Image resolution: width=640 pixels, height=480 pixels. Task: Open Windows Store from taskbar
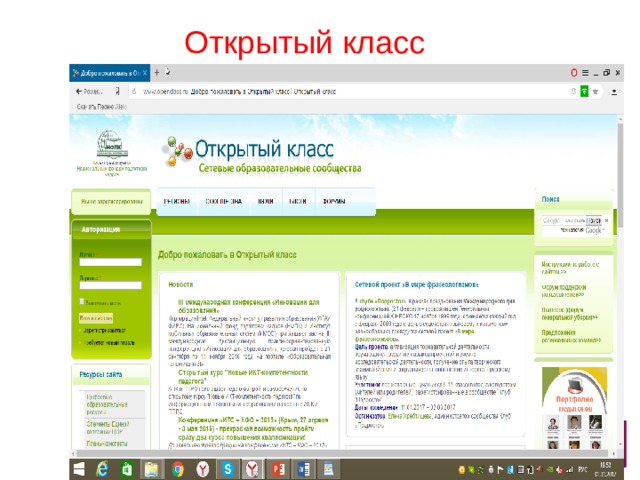(x=127, y=469)
